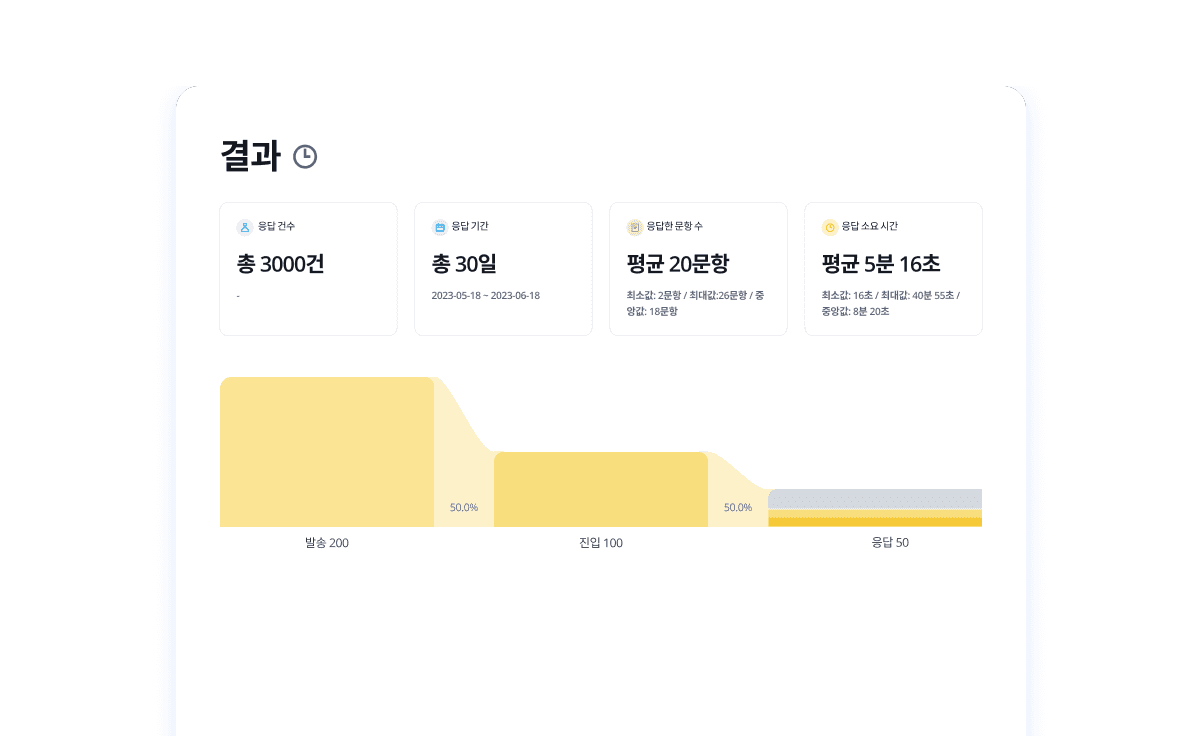
Task: Click the first 50.0% conversion label
Action: coord(463,507)
